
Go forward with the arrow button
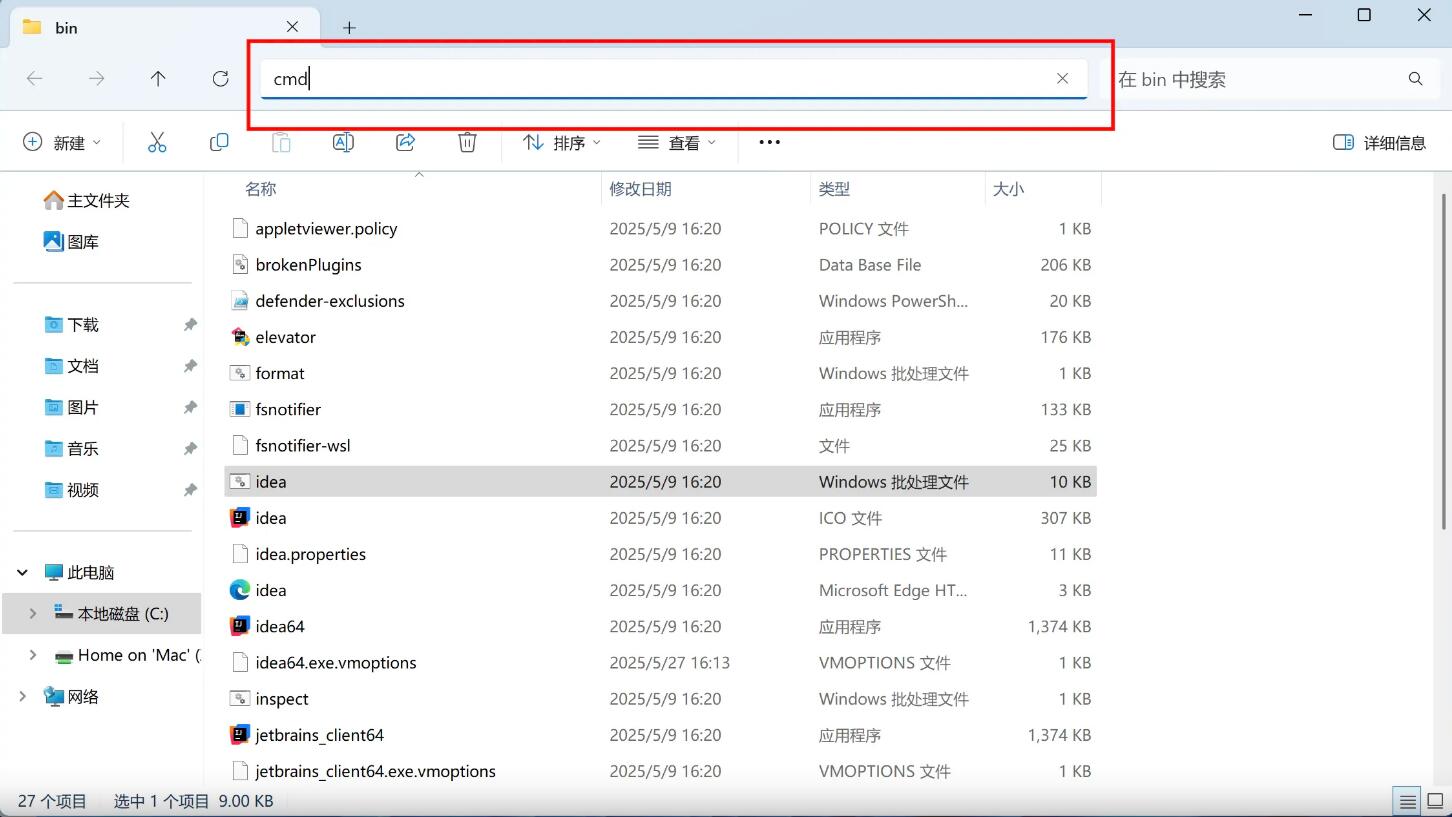click(x=97, y=79)
